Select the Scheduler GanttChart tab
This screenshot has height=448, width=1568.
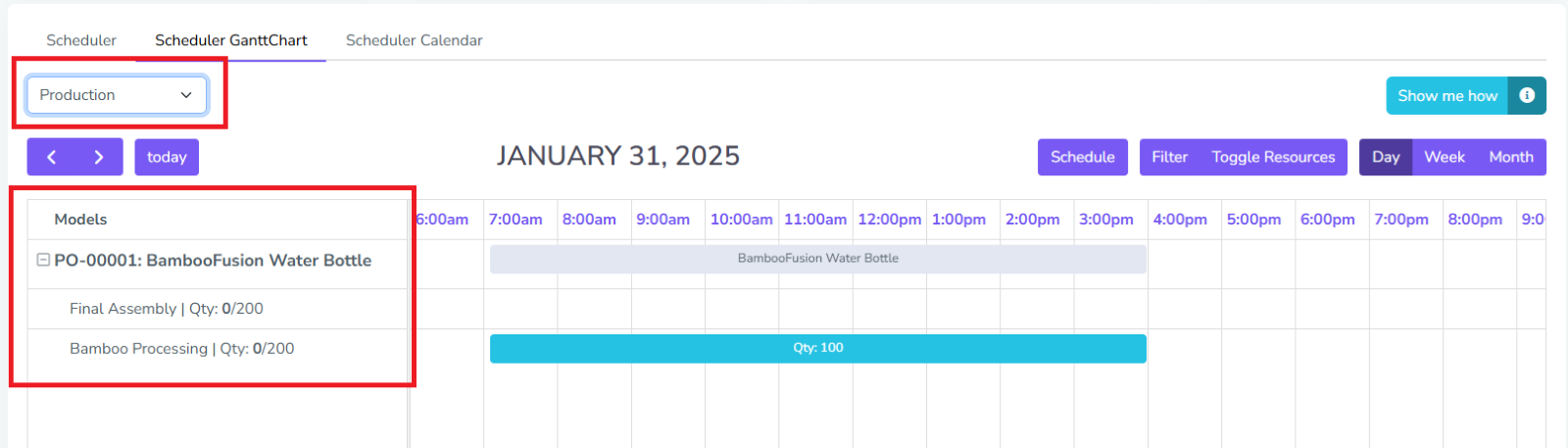tap(231, 40)
